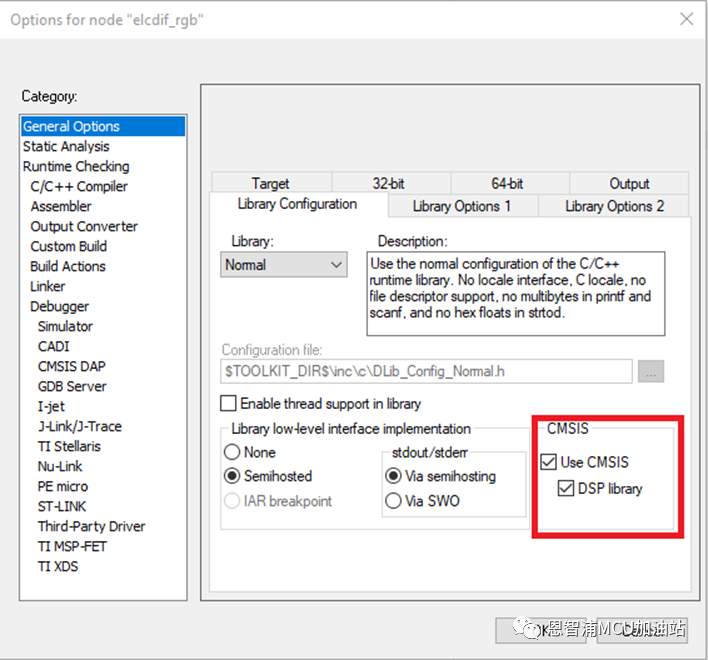This screenshot has height=660, width=708.
Task: Select CMSIS DAP debugger driver
Action: [x=71, y=366]
